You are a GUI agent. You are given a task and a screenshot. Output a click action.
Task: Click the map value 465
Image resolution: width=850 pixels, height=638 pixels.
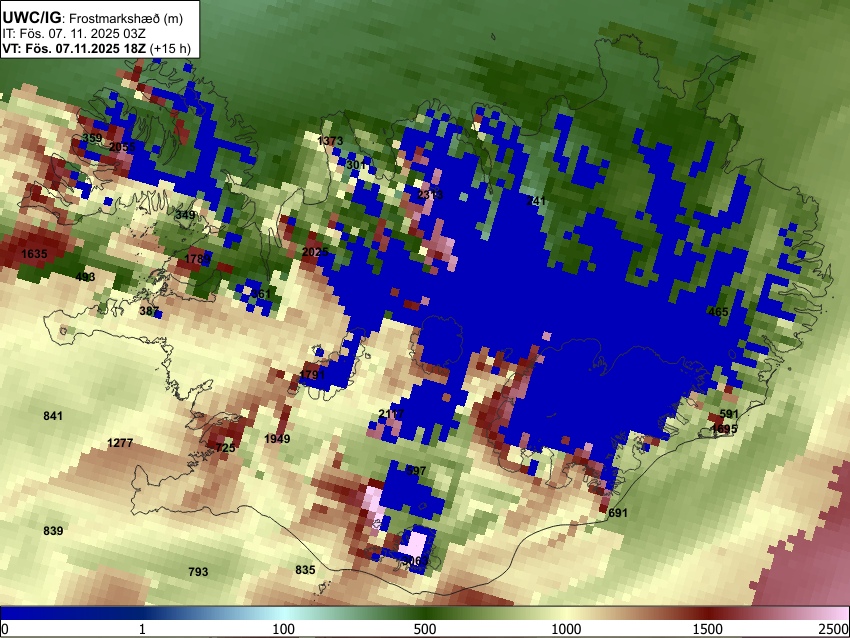[x=718, y=312]
